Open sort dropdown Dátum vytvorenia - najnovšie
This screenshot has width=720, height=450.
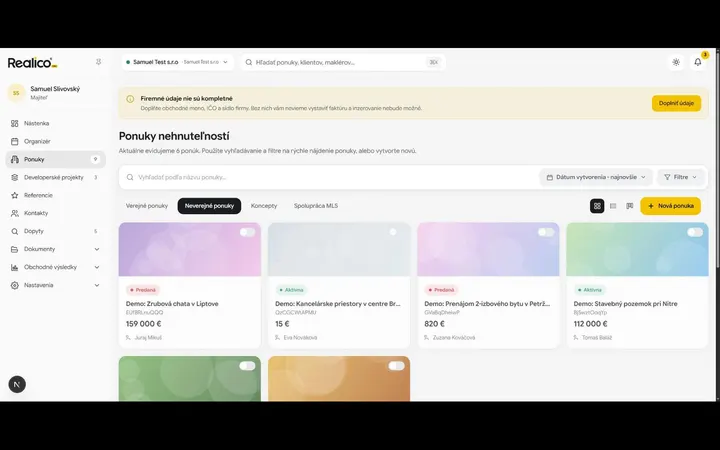click(x=596, y=177)
